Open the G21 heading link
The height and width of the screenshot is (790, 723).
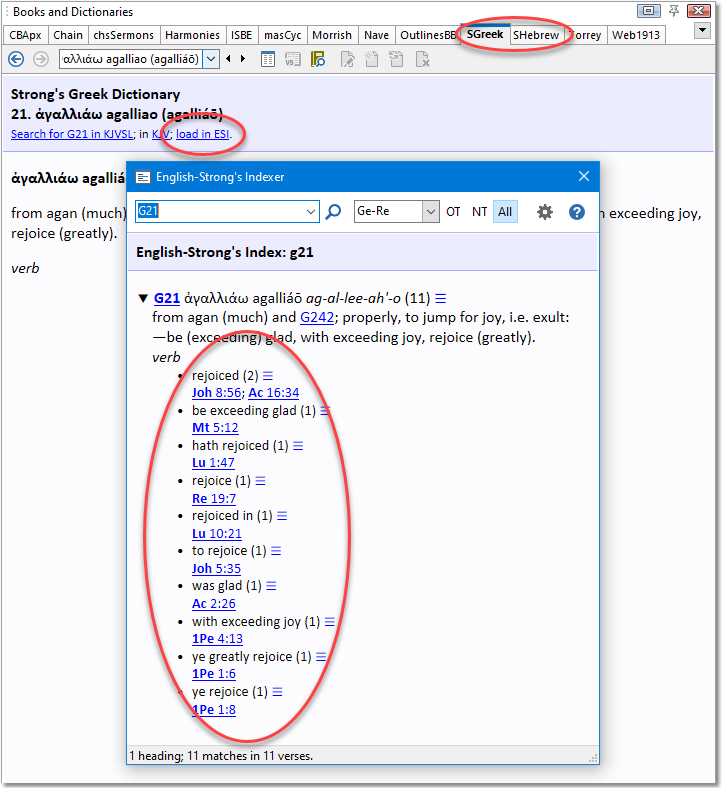(167, 299)
